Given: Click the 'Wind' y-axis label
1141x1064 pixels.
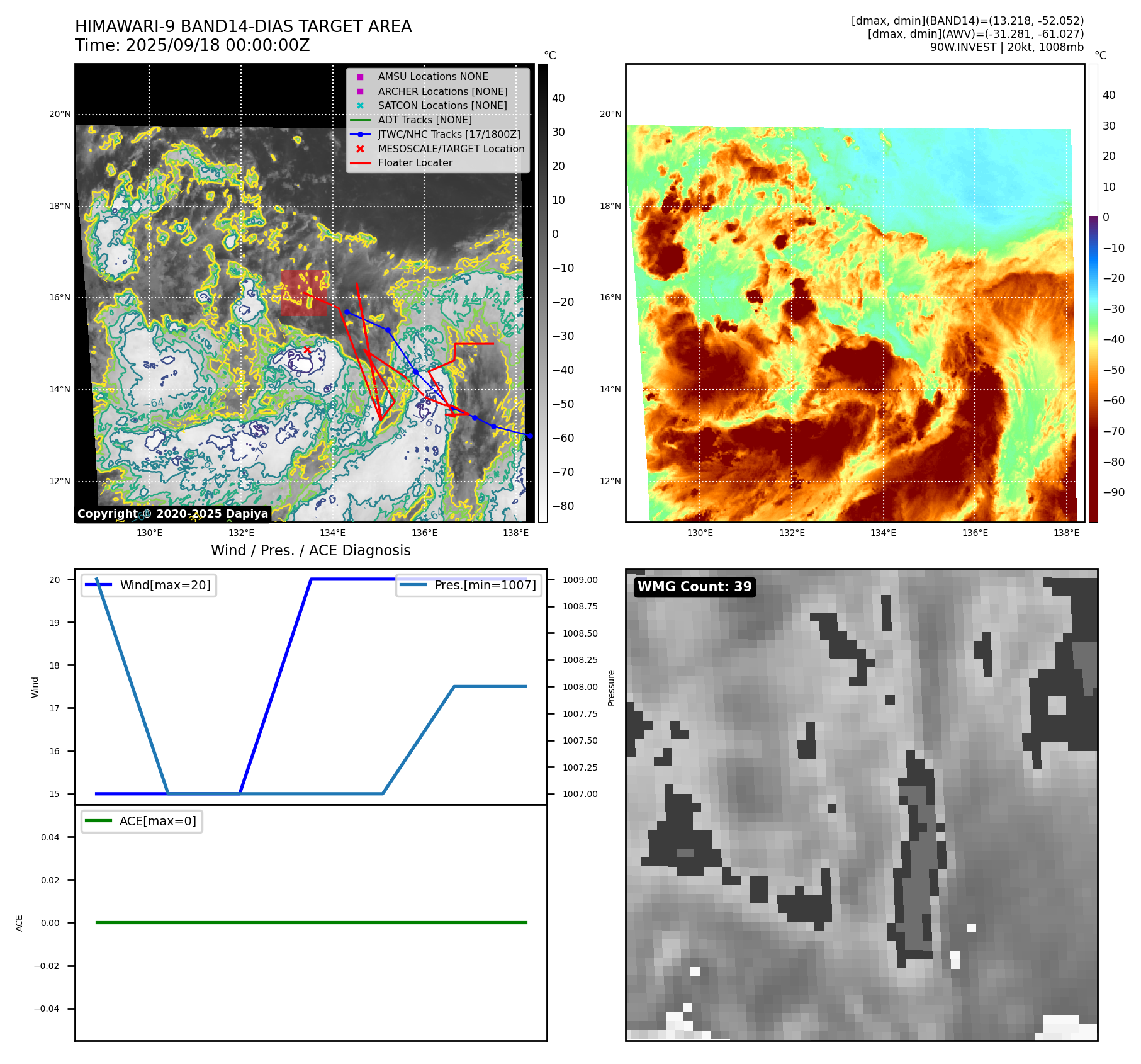Looking at the screenshot, I should 35,688.
